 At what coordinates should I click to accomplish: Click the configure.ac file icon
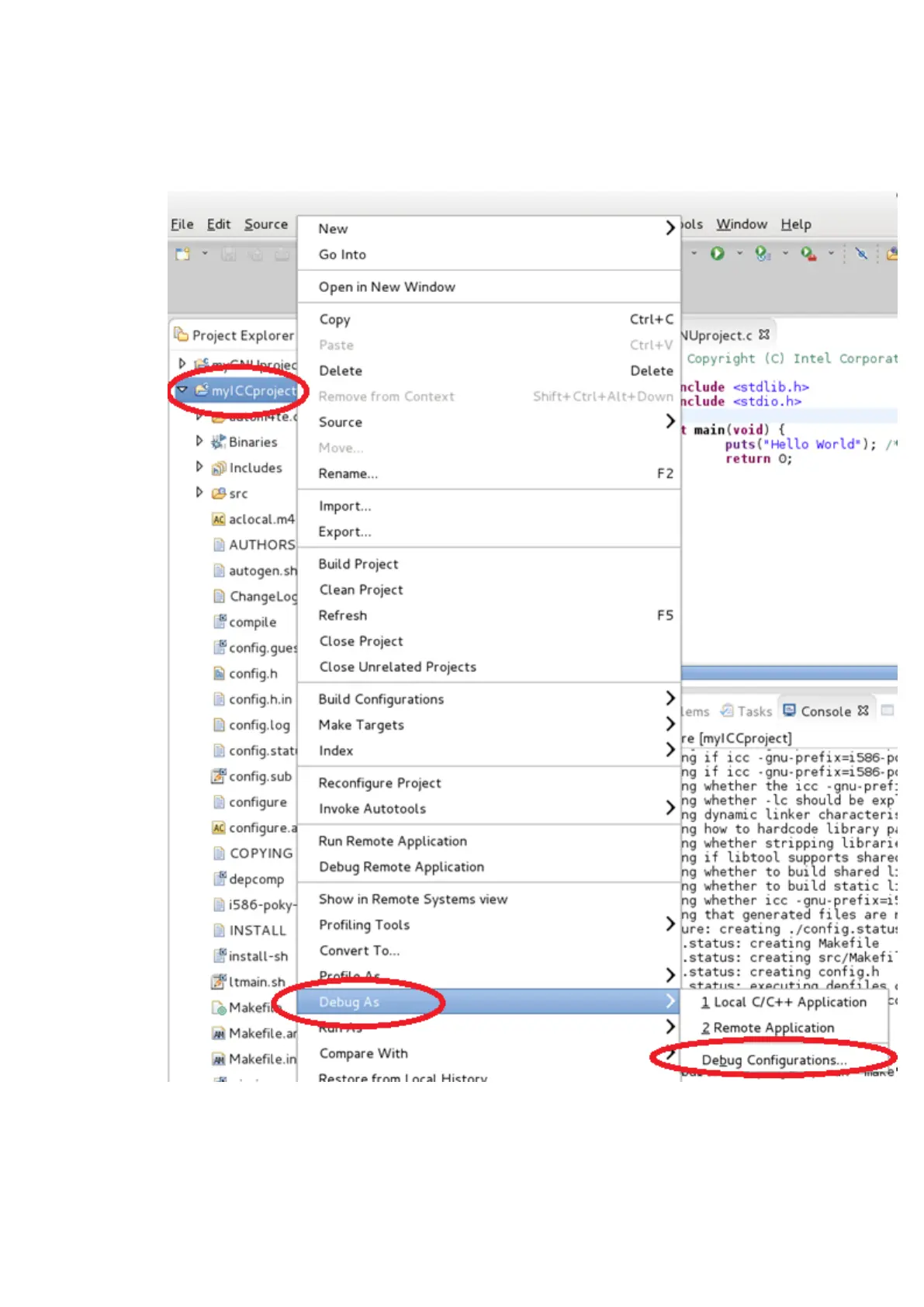(219, 827)
